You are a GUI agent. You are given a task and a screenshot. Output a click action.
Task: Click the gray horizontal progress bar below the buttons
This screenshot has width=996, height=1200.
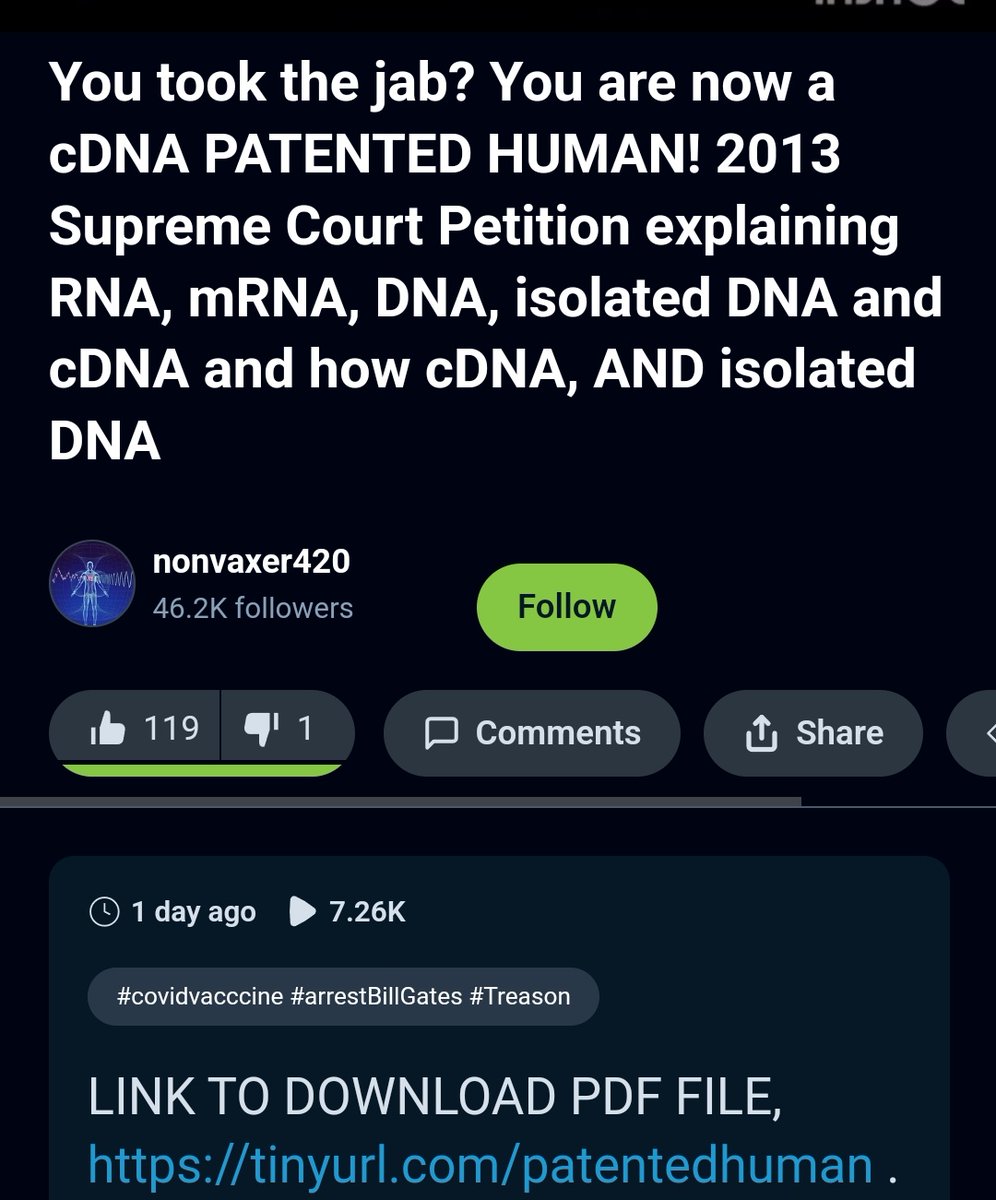tap(400, 801)
